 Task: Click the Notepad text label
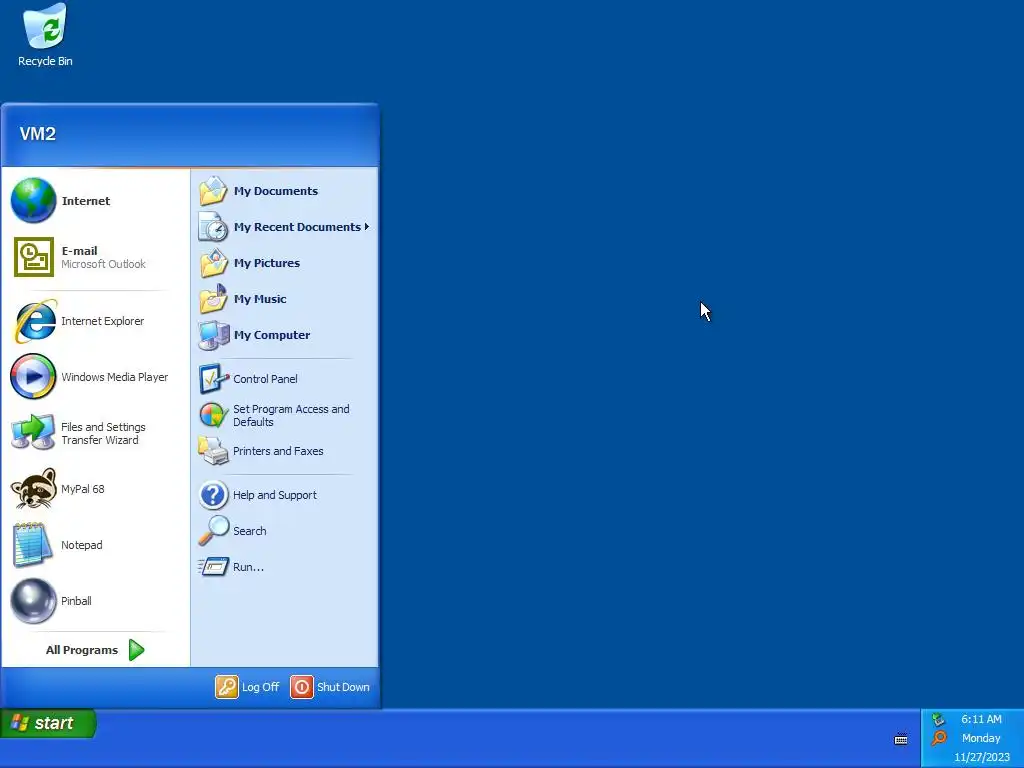82,545
